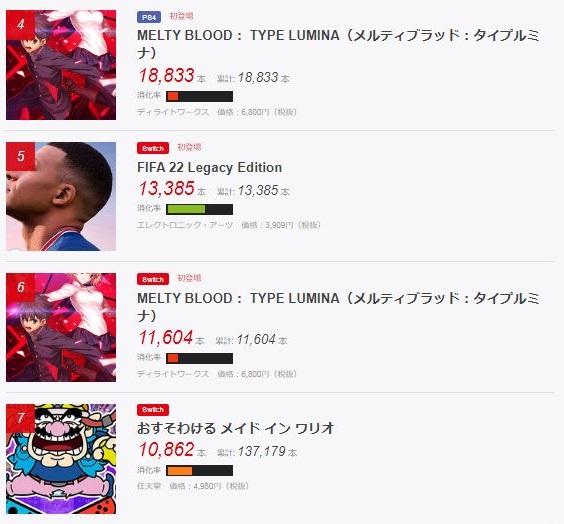Click the Switch badge above FIFA 22
This screenshot has width=564, height=524.
pyautogui.click(x=153, y=148)
